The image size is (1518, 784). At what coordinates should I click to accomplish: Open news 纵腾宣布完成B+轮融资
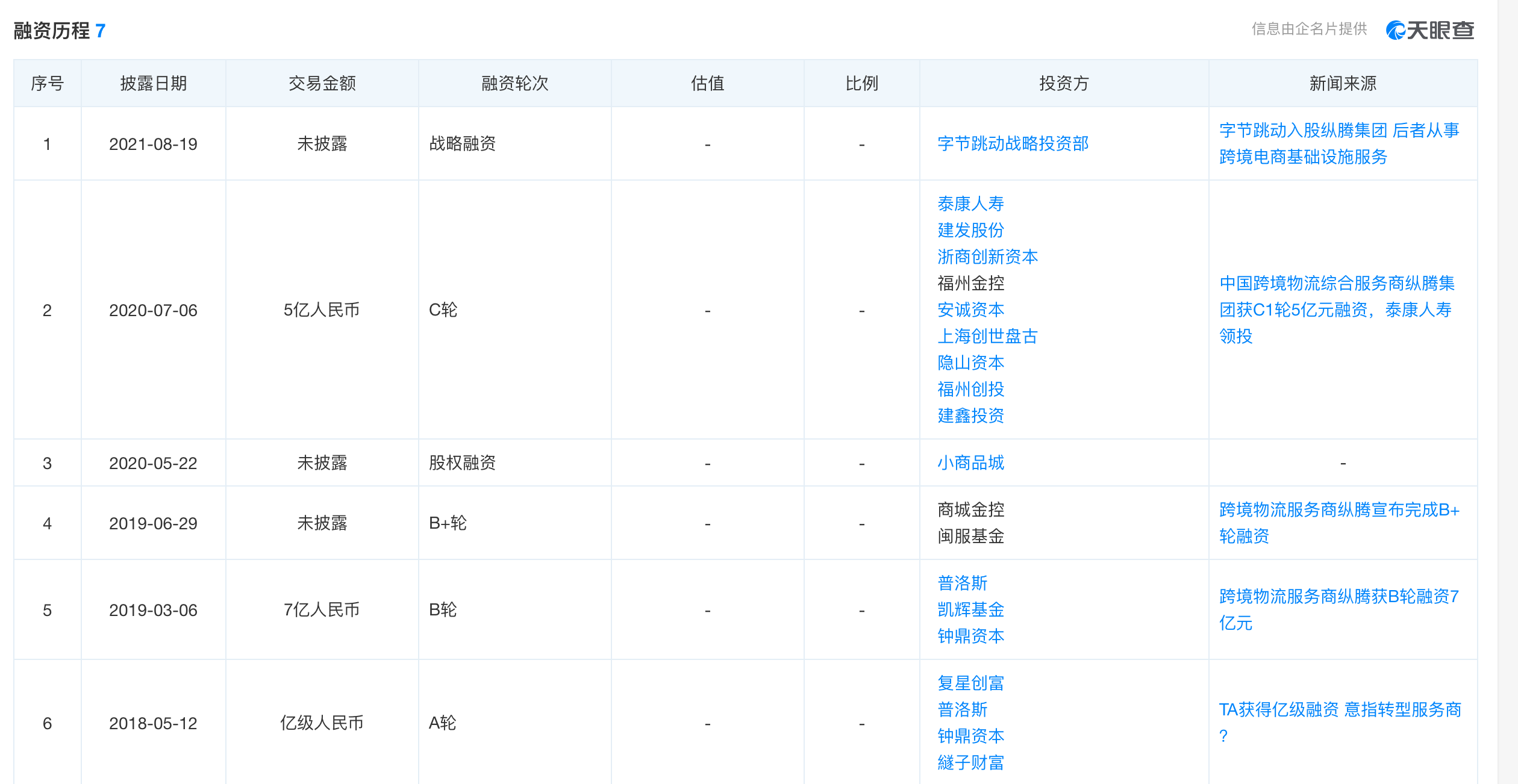1340,523
